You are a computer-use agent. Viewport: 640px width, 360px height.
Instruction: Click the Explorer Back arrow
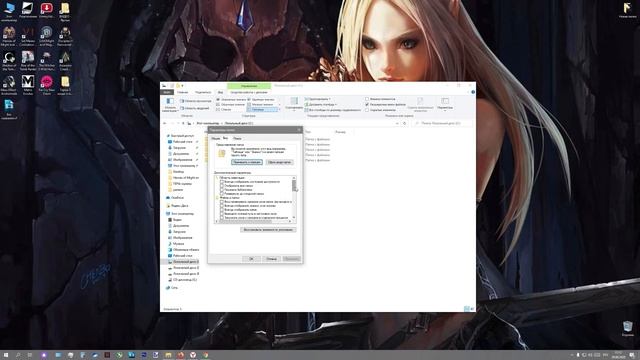click(165, 123)
